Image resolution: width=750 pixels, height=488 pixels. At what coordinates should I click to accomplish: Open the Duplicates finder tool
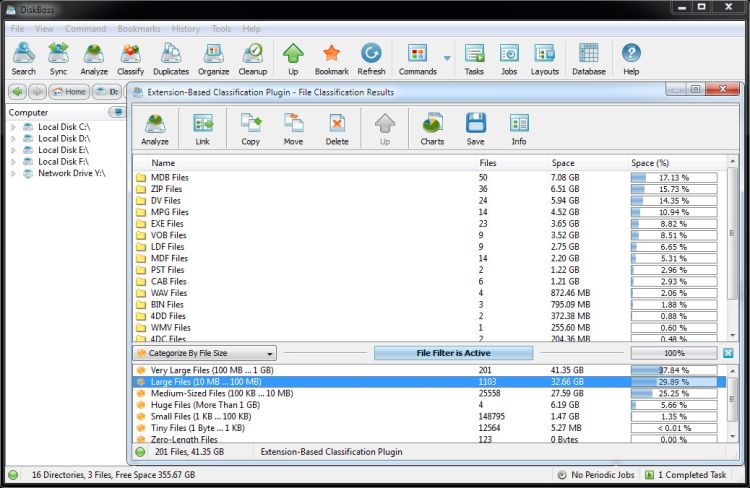pyautogui.click(x=171, y=59)
